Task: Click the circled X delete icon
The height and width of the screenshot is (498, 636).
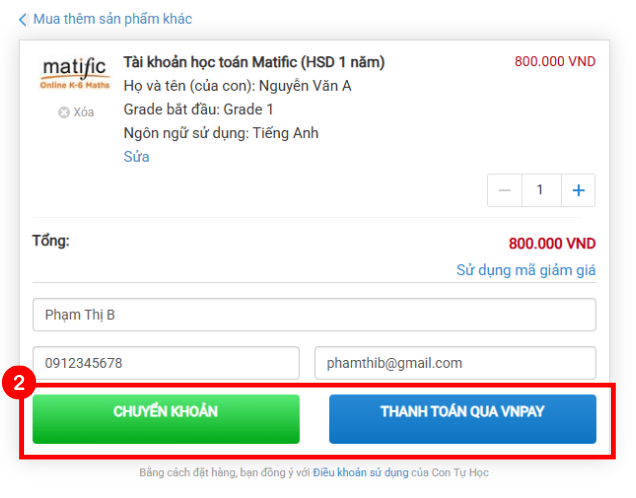Action: 64,112
